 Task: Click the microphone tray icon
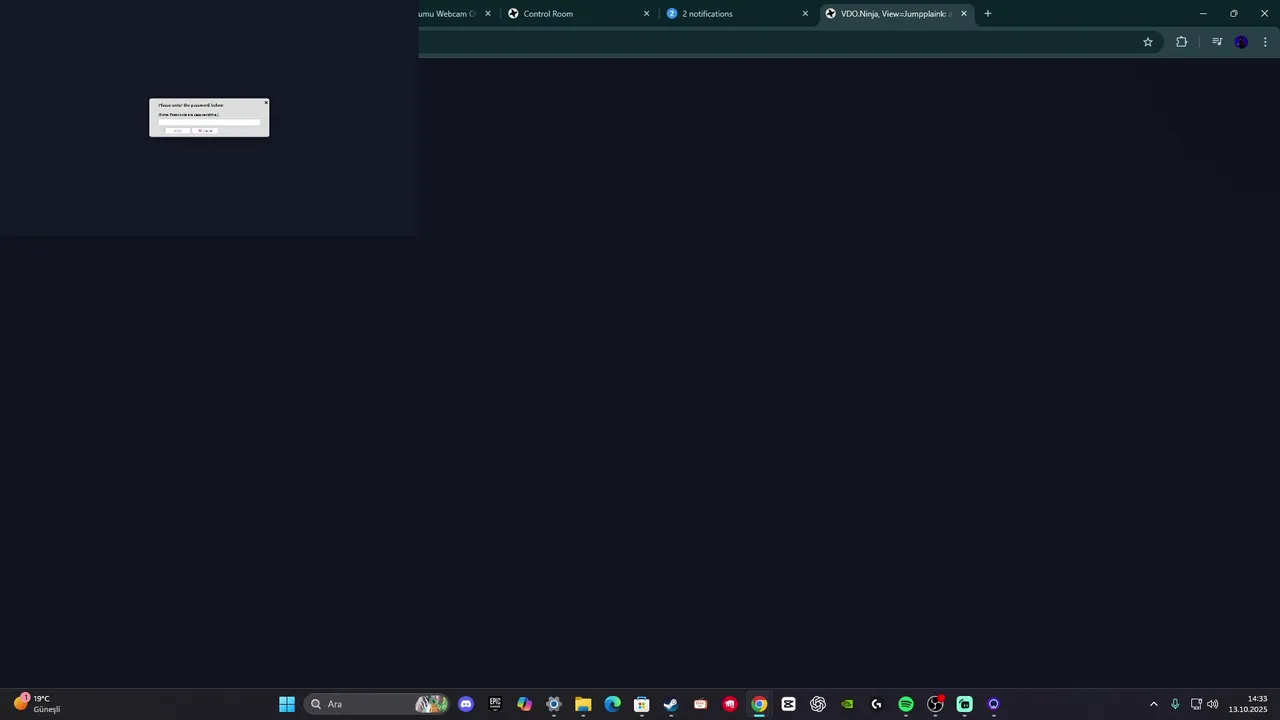pyautogui.click(x=1175, y=704)
